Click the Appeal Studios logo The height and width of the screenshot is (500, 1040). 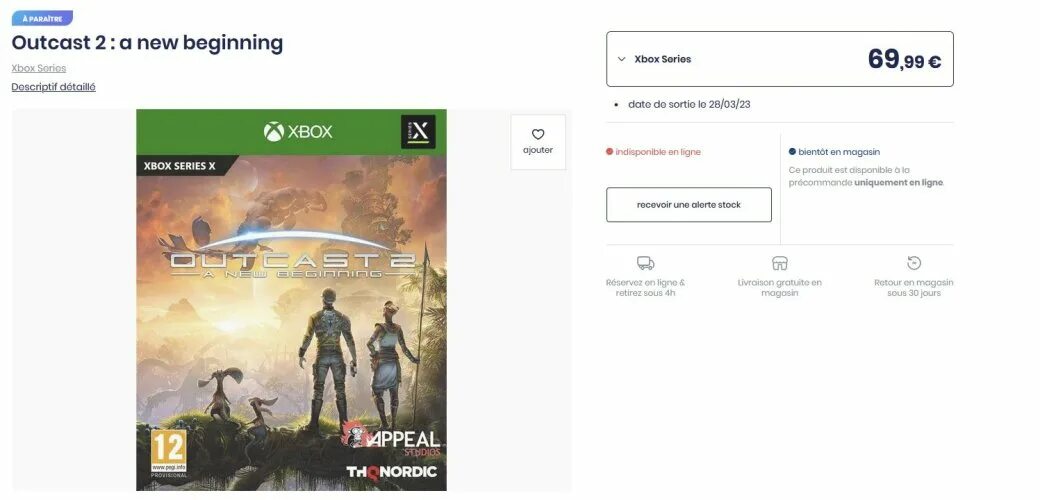[x=391, y=438]
